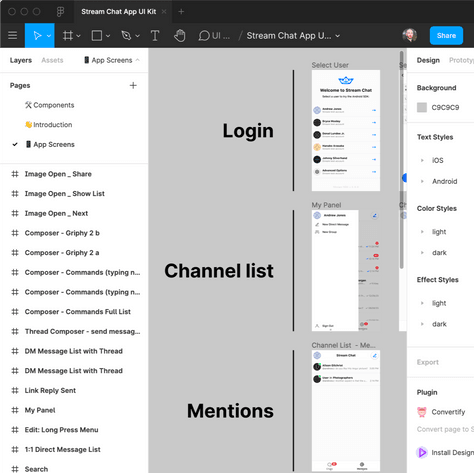This screenshot has width=474, height=473.
Task: Click frame icon of My Panel layer
Action: (x=15, y=410)
